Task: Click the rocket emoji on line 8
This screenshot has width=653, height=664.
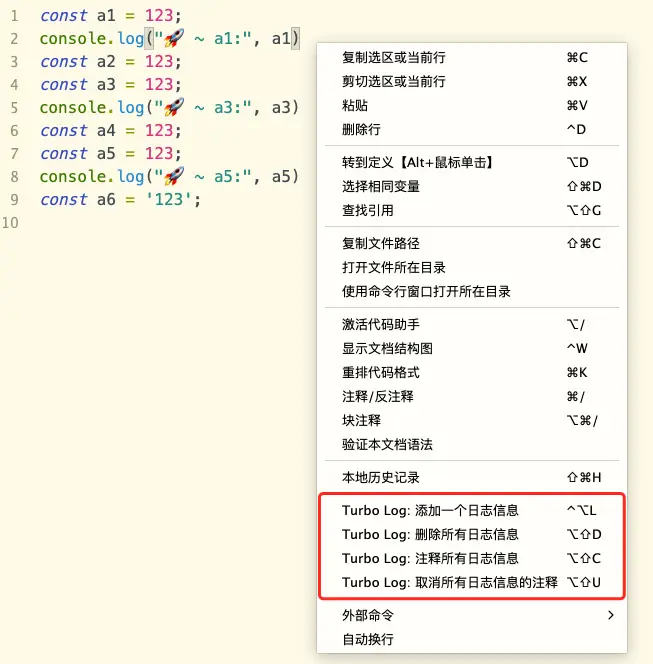Action: click(174, 176)
